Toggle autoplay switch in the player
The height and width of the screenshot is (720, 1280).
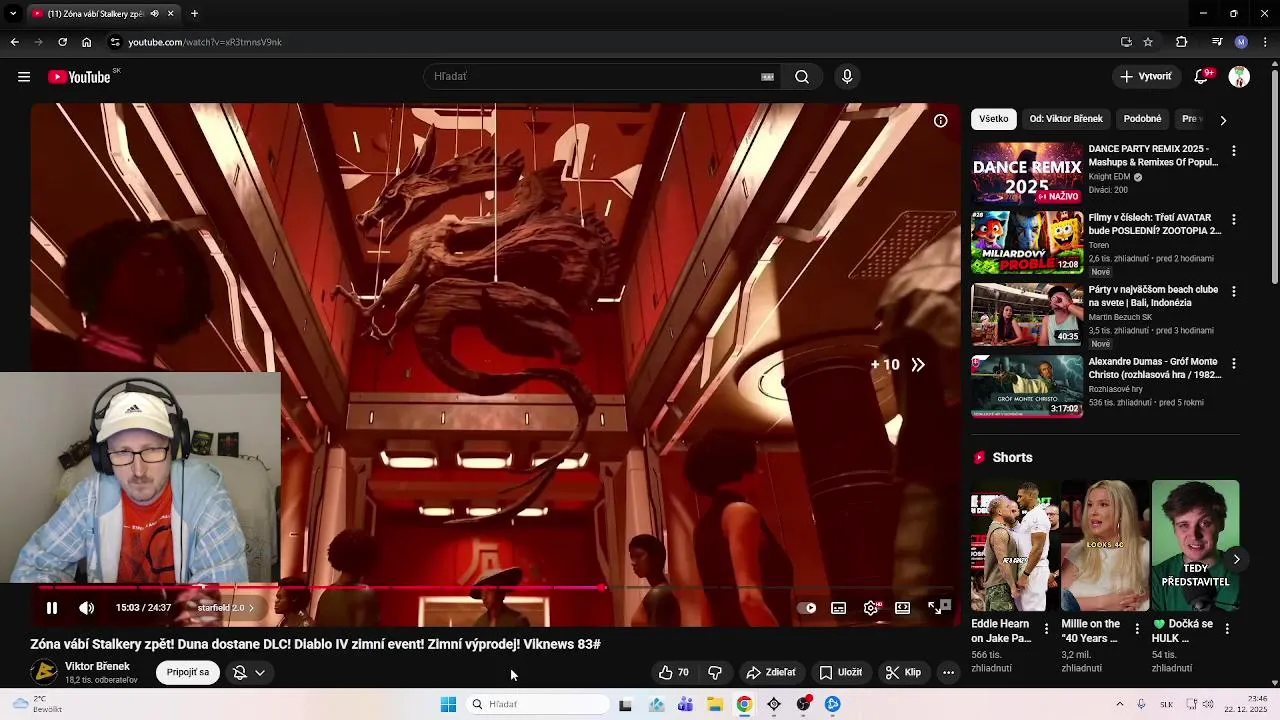click(808, 607)
